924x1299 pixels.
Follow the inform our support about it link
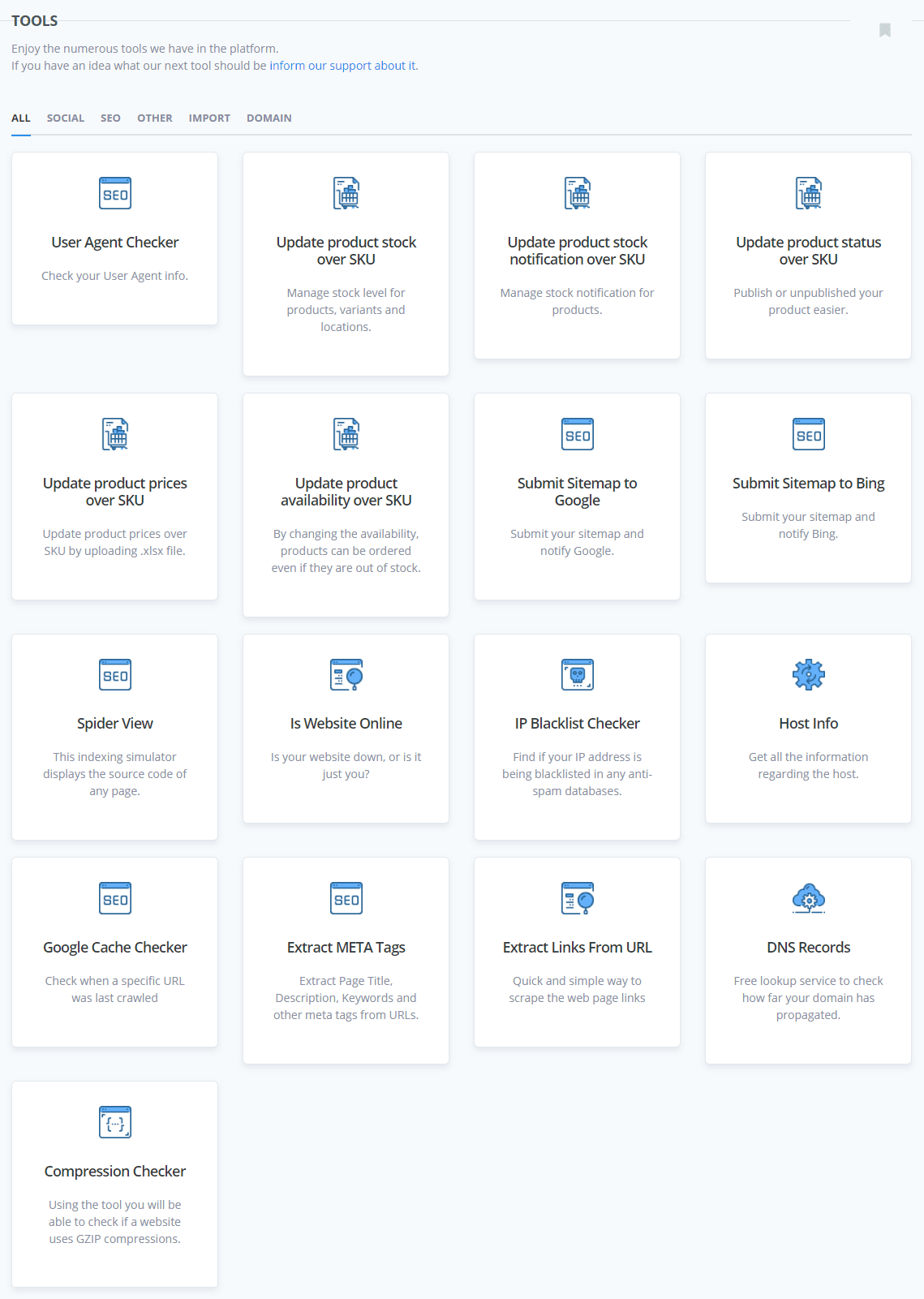coord(342,66)
